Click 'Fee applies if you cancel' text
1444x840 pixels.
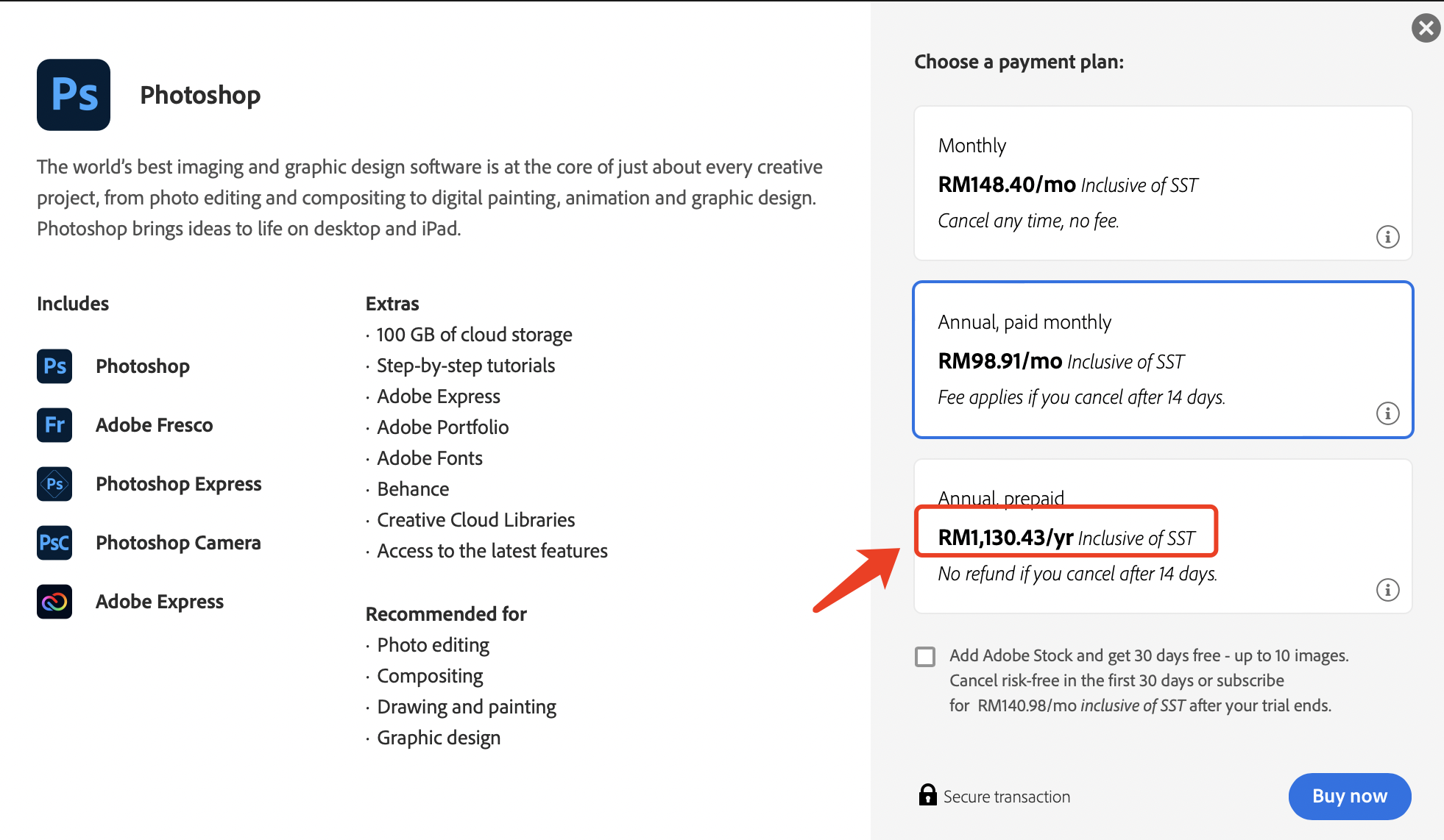[1081, 397]
